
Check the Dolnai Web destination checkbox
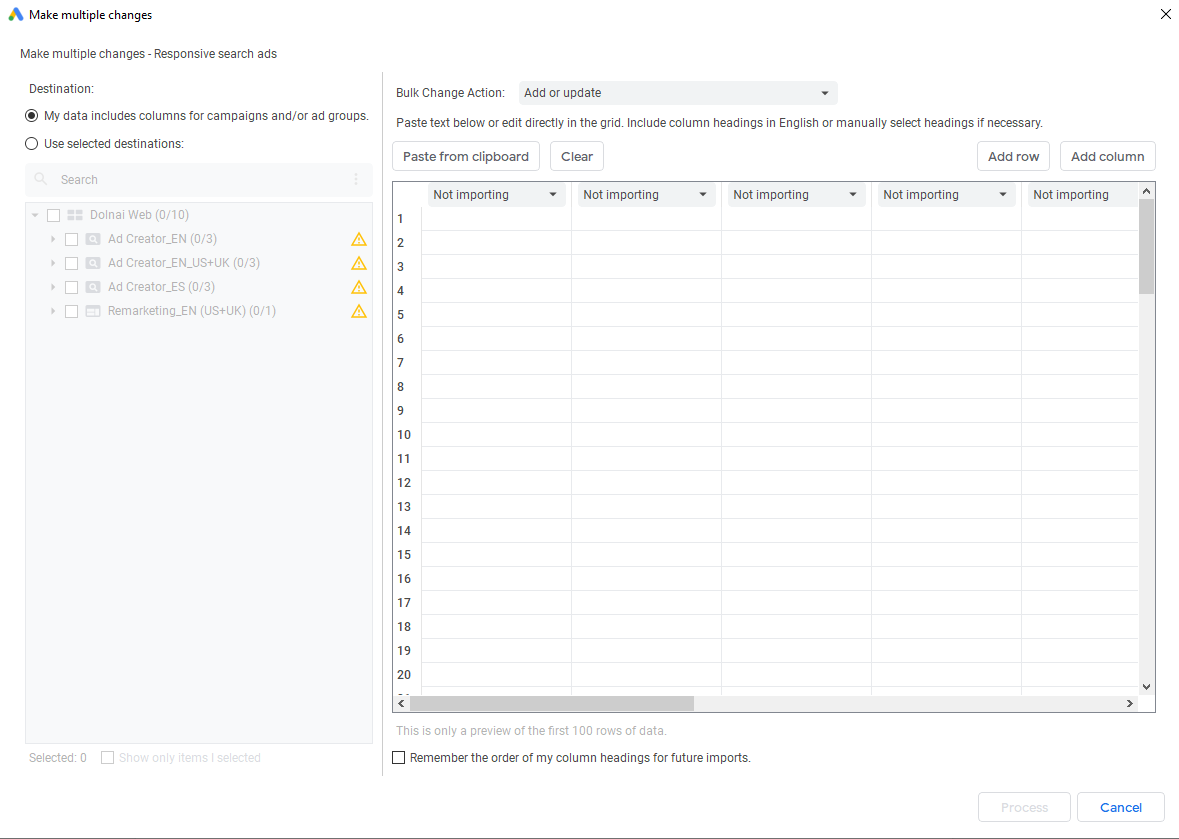pyautogui.click(x=53, y=214)
